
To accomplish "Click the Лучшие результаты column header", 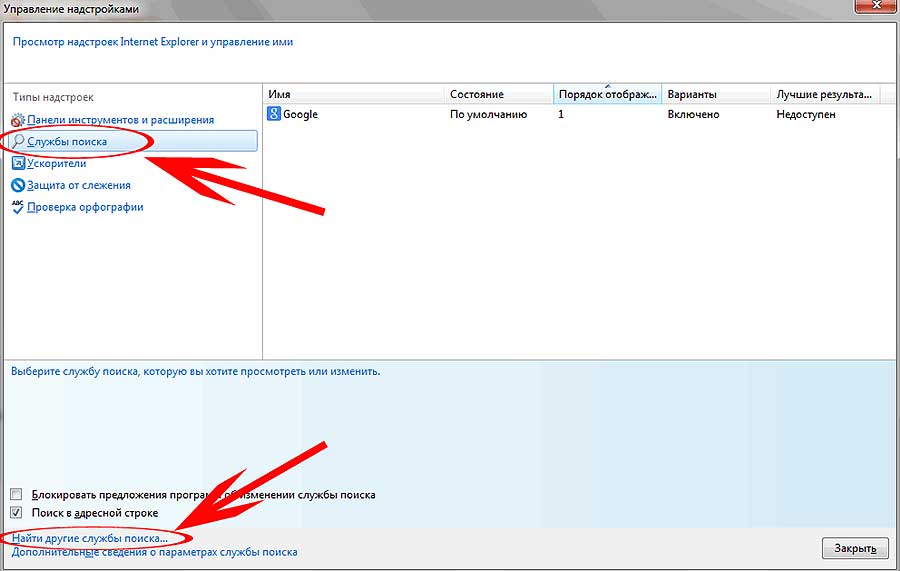I will click(825, 94).
